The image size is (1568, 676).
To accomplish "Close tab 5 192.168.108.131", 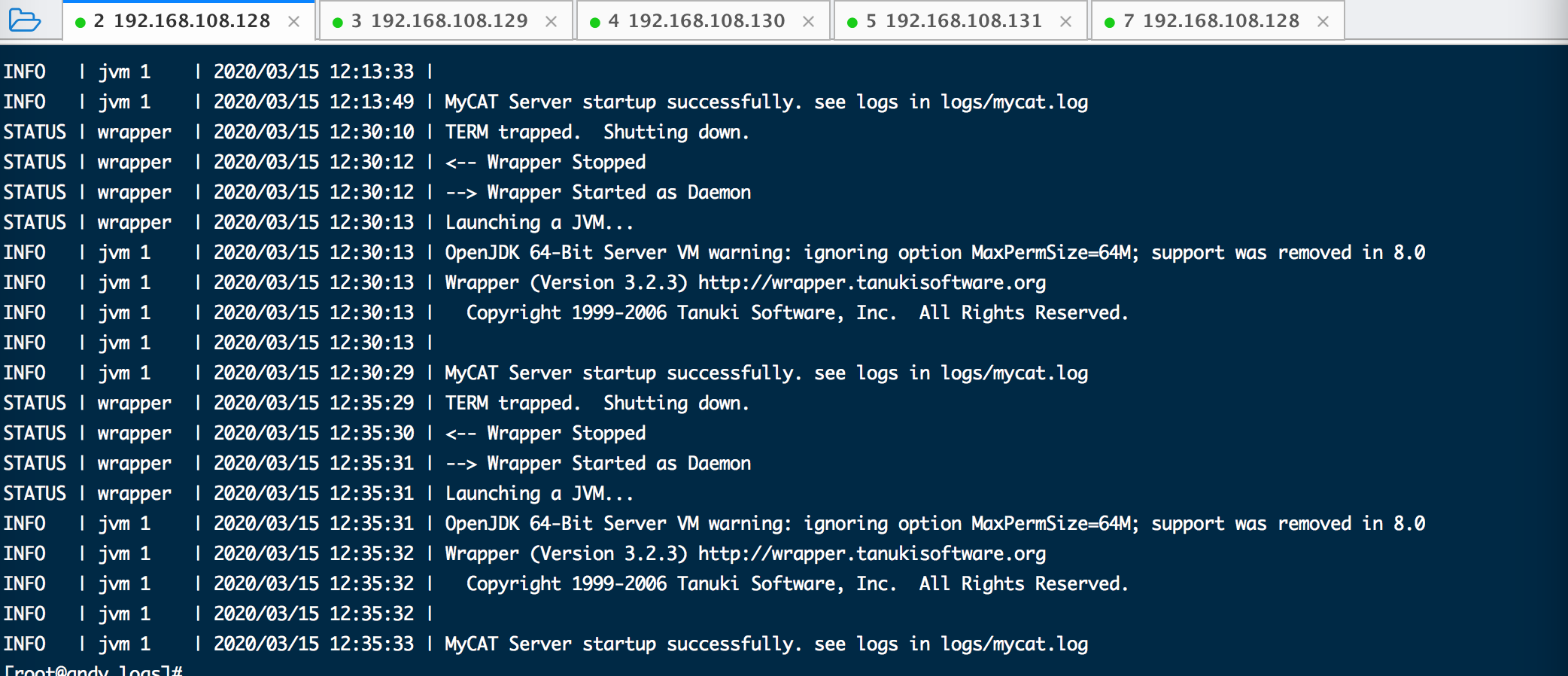I will 1066,22.
